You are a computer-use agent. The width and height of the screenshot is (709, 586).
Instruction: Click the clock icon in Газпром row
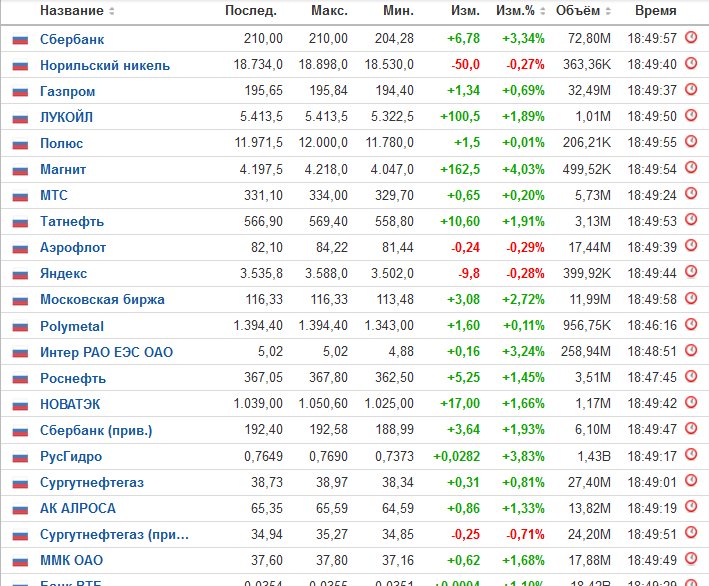(x=691, y=90)
